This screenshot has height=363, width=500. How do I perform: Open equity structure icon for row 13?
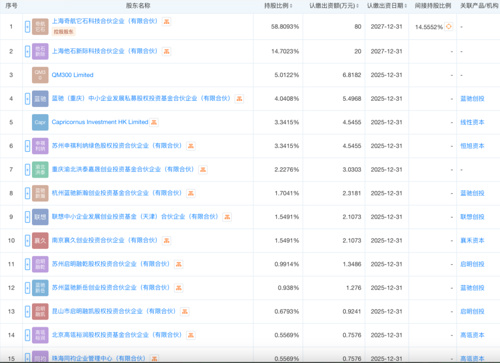(185, 311)
